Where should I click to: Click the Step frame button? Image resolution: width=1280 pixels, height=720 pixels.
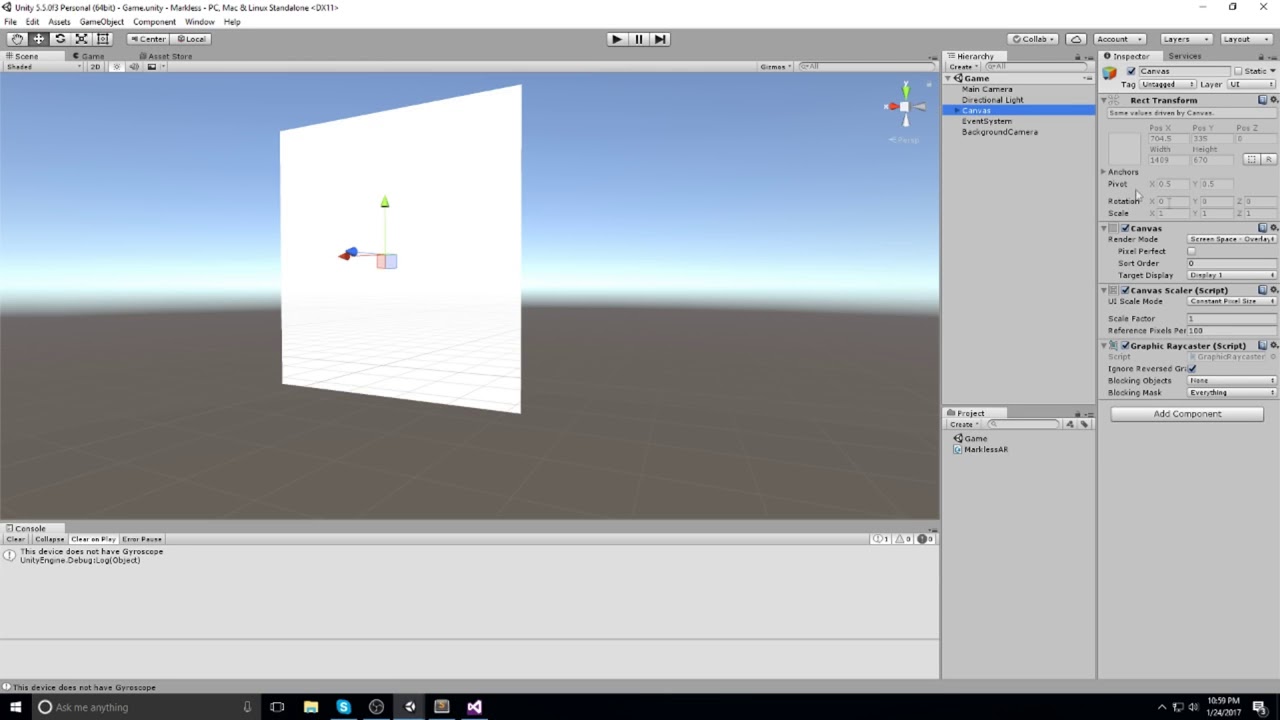[x=660, y=39]
